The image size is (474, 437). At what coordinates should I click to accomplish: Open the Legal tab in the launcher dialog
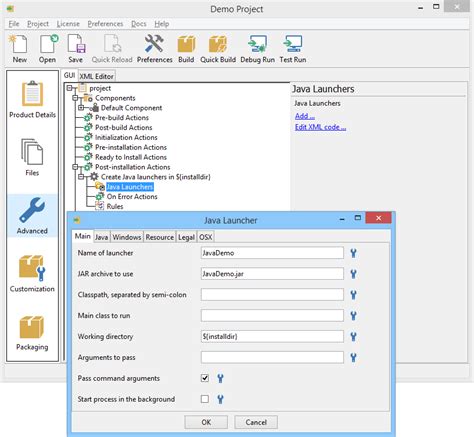(x=186, y=237)
